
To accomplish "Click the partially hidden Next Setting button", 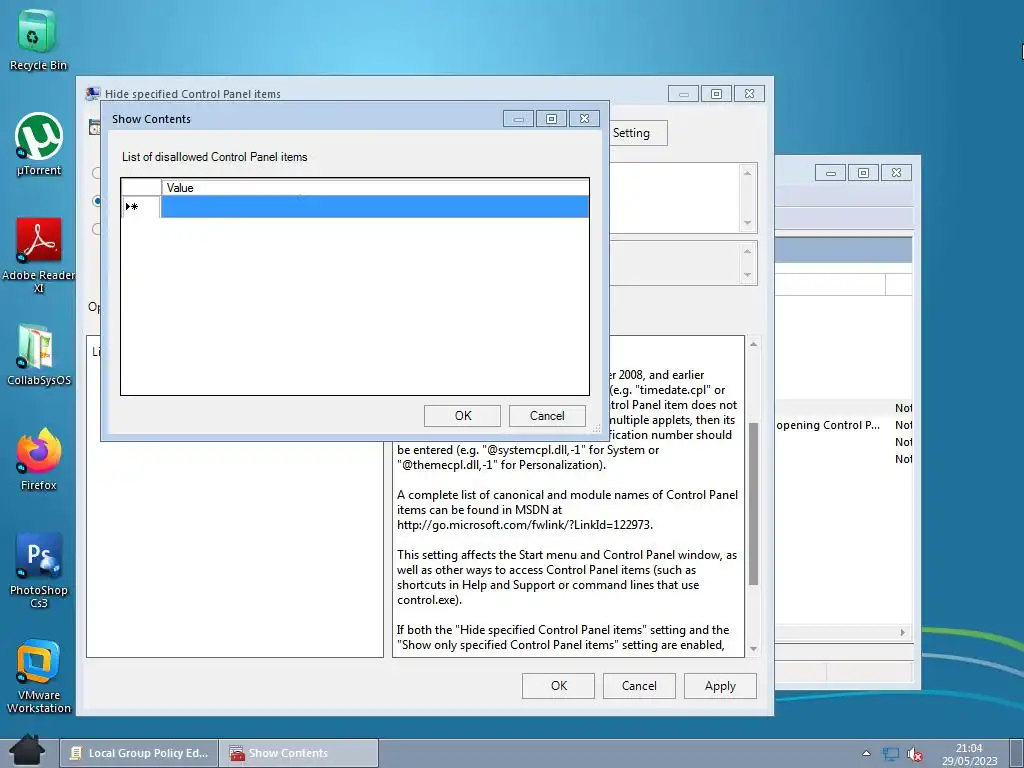I will click(x=638, y=133).
